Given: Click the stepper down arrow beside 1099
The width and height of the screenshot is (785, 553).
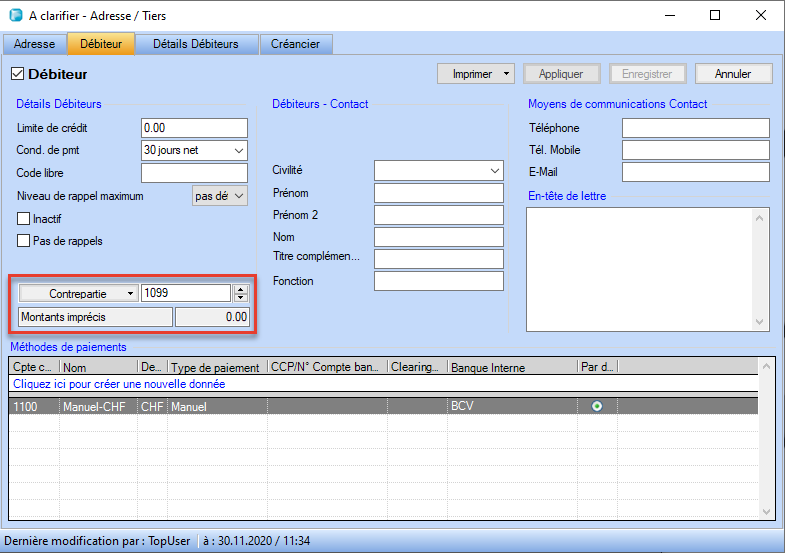Looking at the screenshot, I should coord(240,297).
